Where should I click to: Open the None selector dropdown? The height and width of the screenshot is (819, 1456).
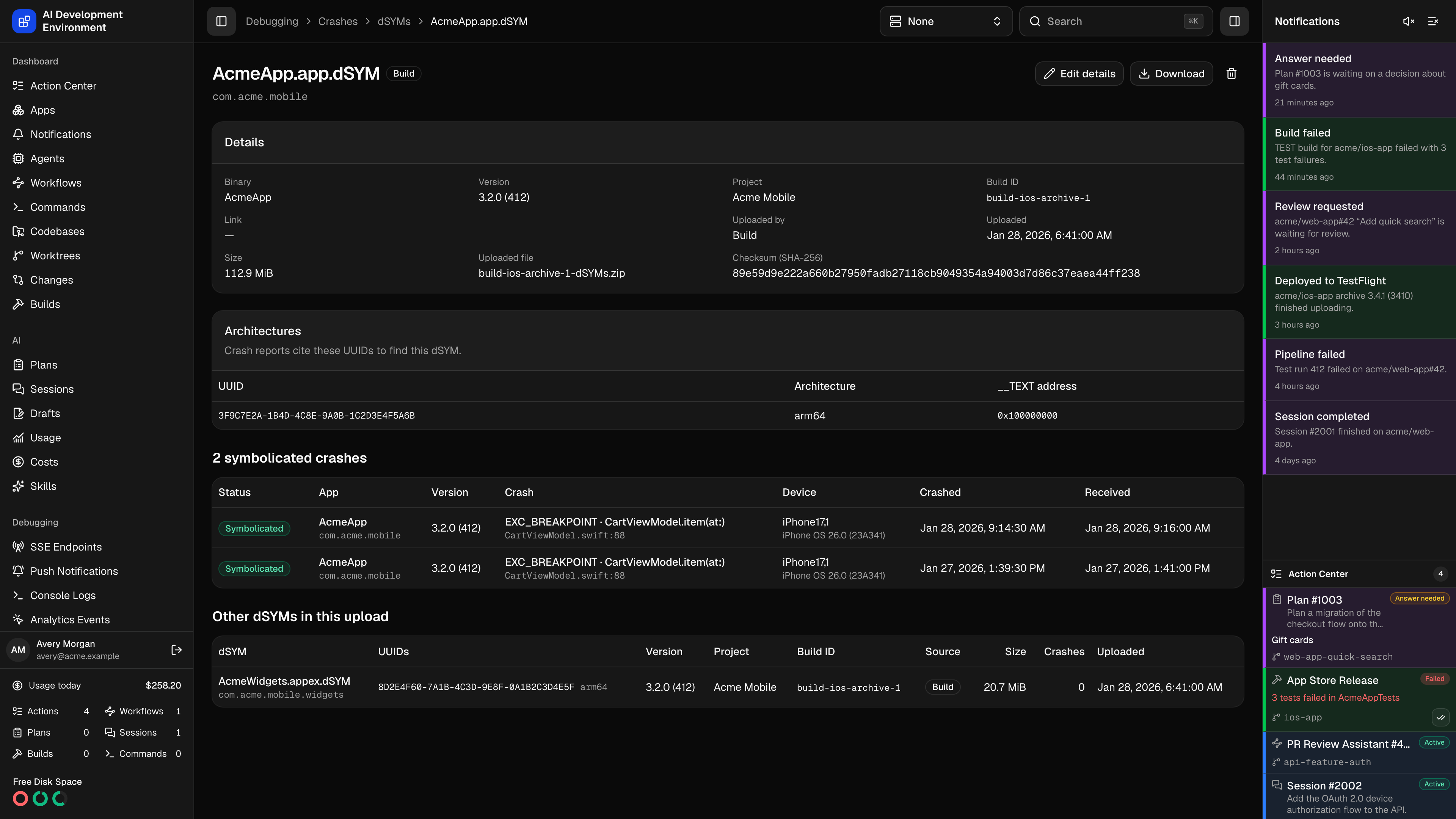[x=946, y=22]
